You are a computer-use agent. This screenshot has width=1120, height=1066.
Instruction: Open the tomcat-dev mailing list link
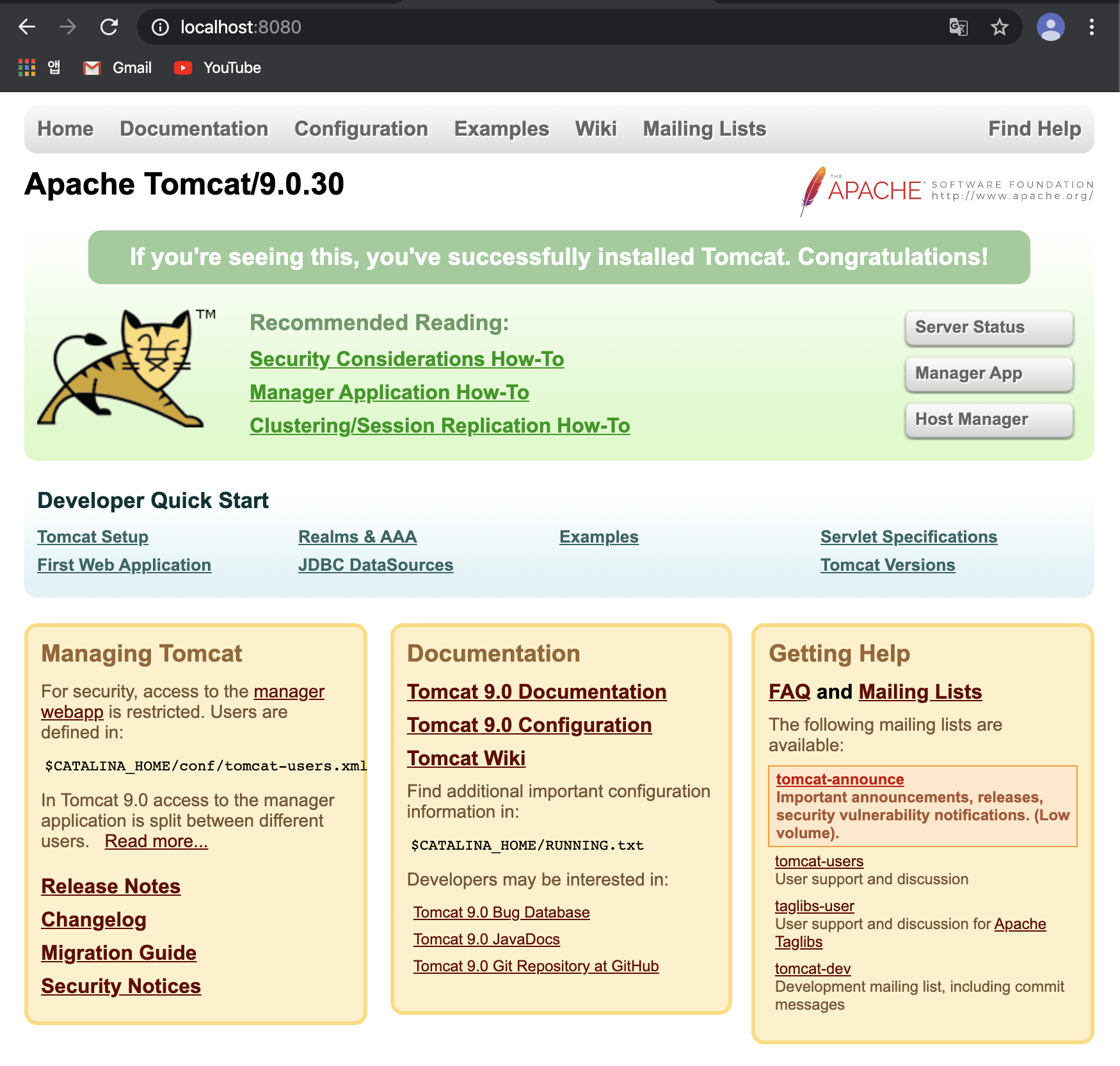tap(812, 969)
